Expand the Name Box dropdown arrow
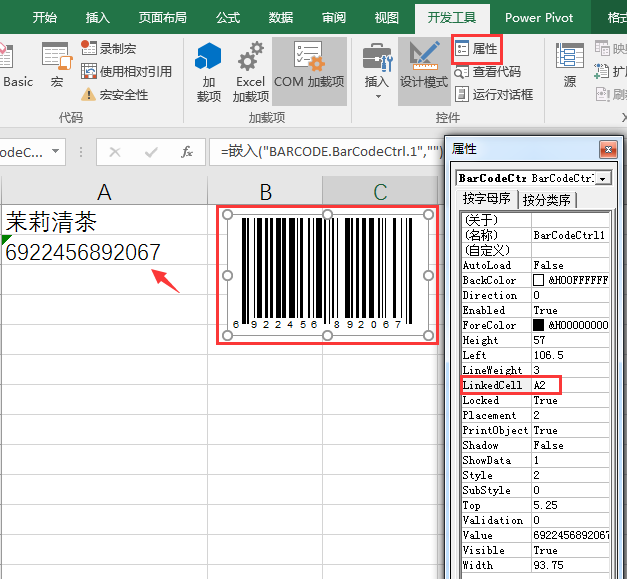The height and width of the screenshot is (579, 627). [x=56, y=151]
